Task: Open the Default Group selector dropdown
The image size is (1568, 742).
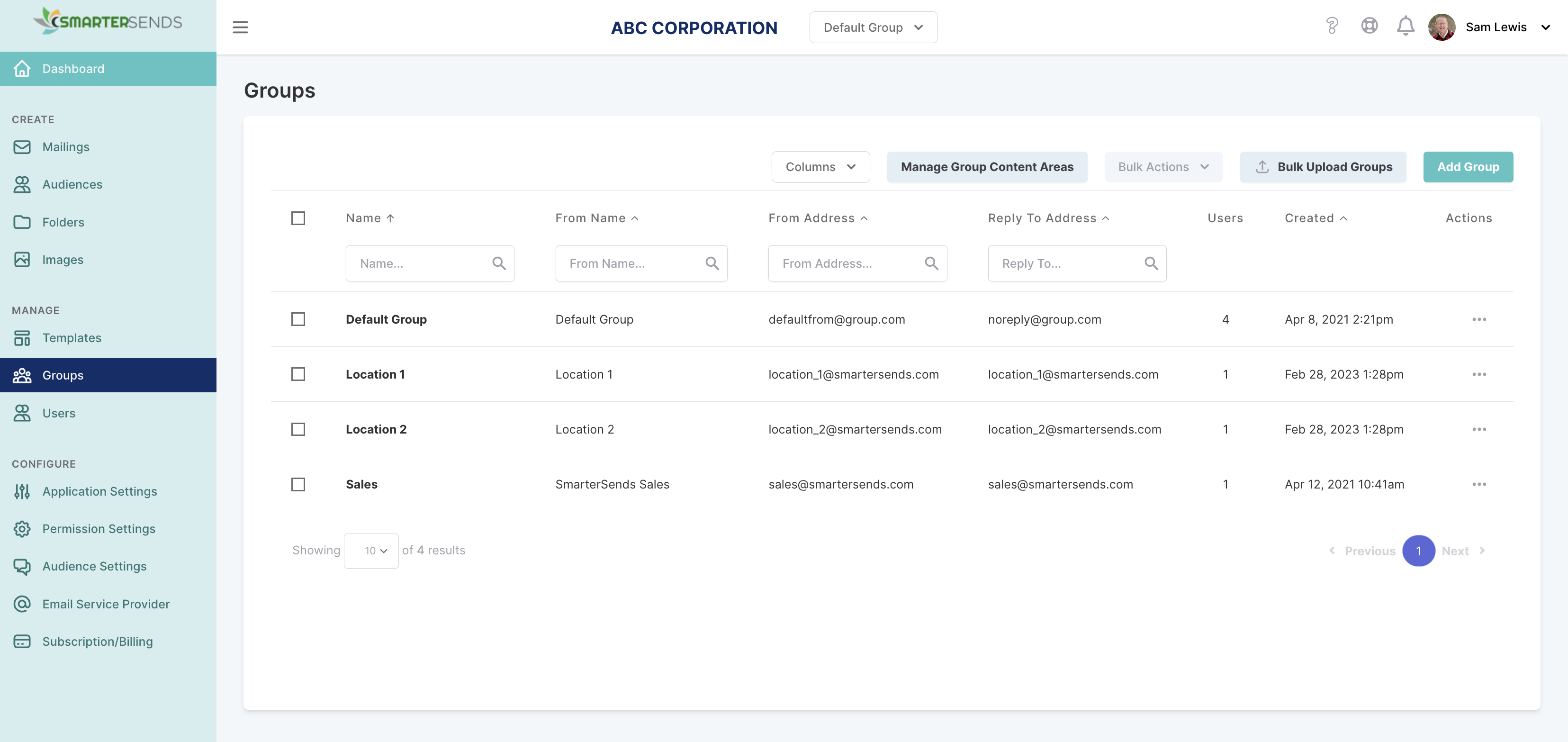Action: point(873,27)
